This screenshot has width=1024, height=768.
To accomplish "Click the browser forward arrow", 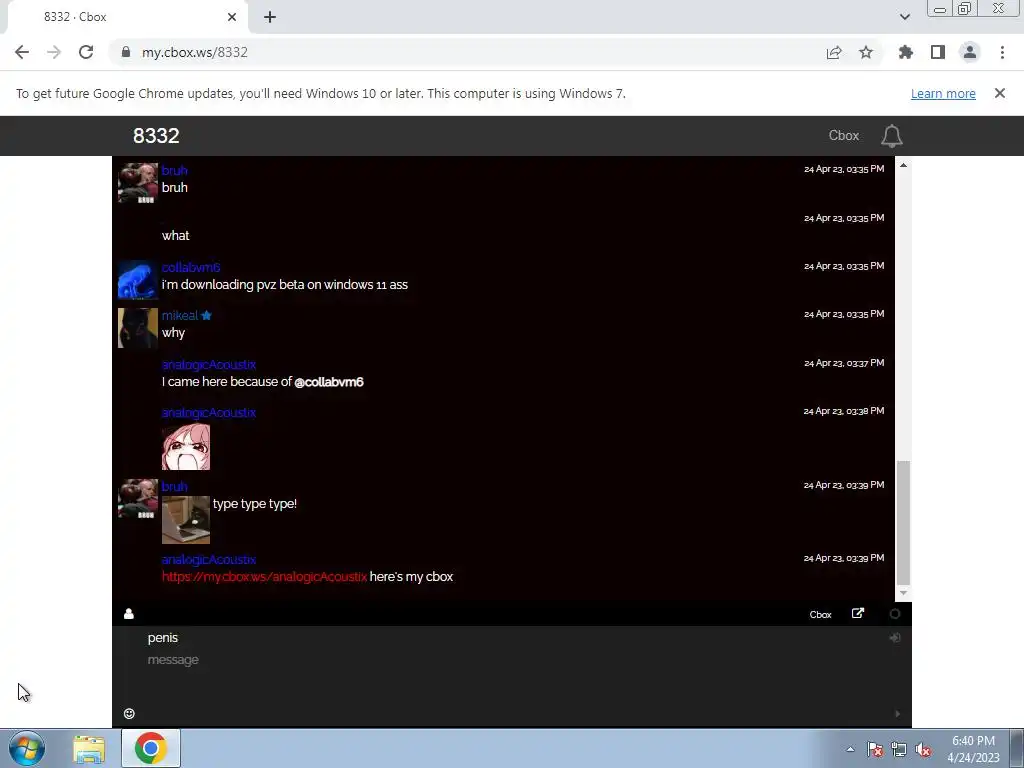I will click(54, 52).
